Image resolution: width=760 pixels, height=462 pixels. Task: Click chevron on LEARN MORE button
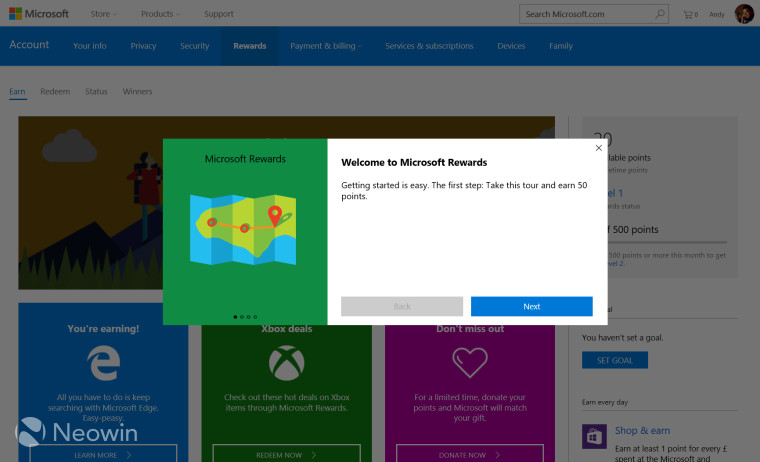129,455
